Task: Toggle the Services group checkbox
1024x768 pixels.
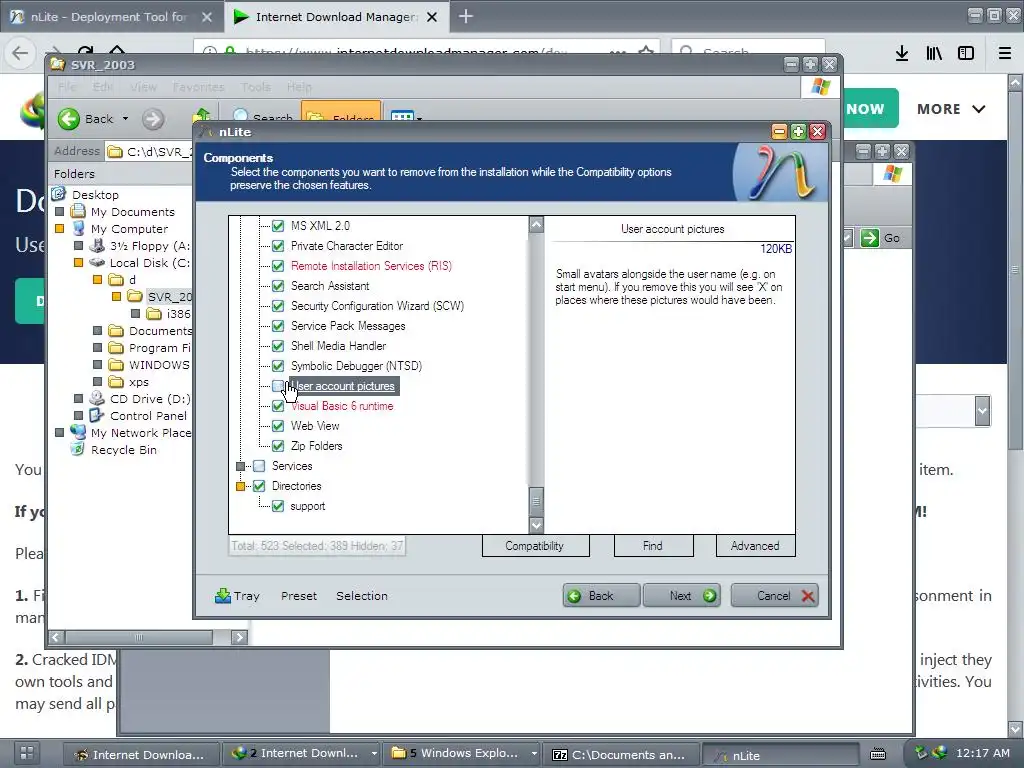Action: 259,466
